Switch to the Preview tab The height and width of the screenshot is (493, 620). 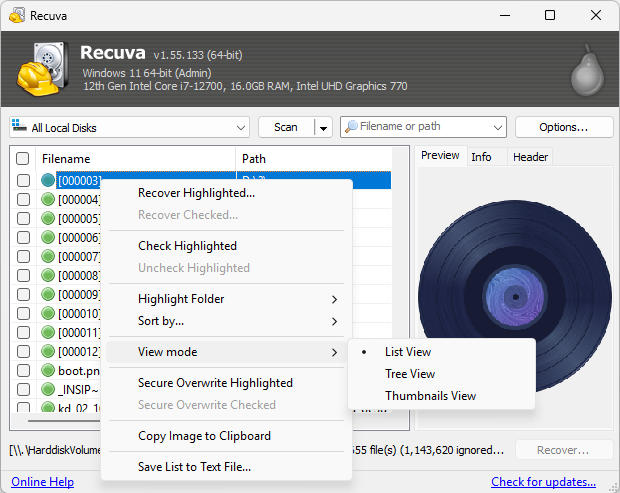440,155
